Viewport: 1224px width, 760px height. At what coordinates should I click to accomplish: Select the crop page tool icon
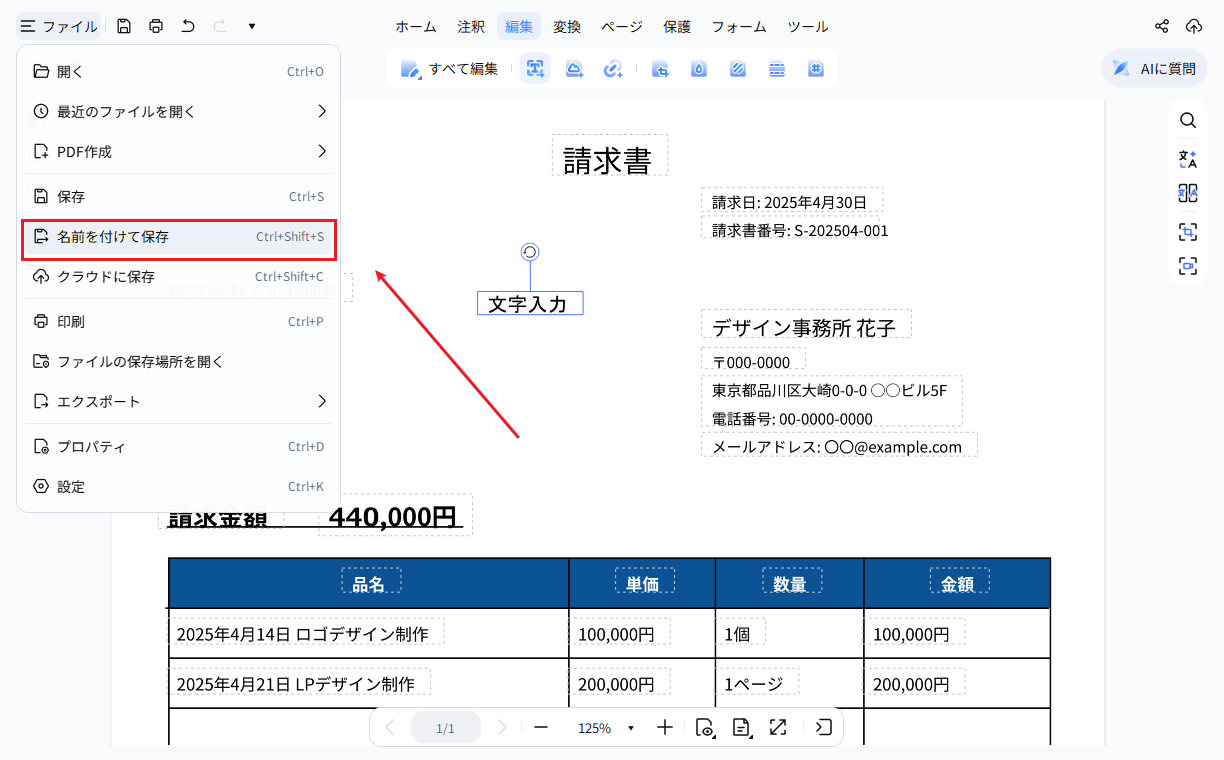pyautogui.click(x=660, y=69)
